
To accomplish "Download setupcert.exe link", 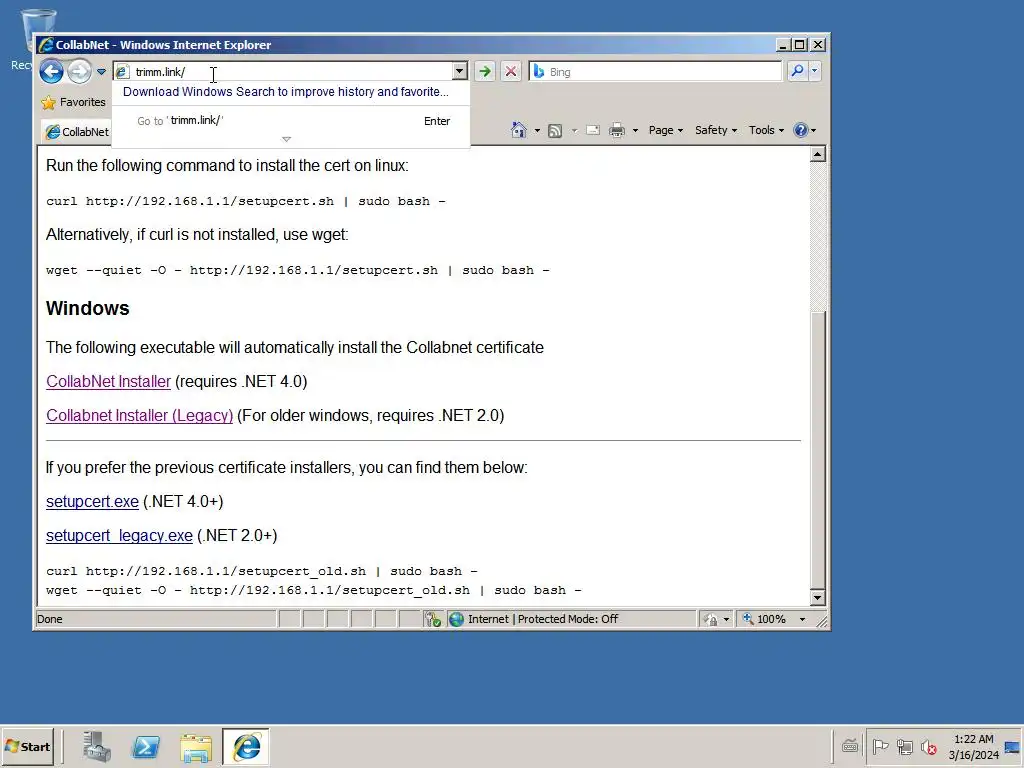I will [92, 502].
